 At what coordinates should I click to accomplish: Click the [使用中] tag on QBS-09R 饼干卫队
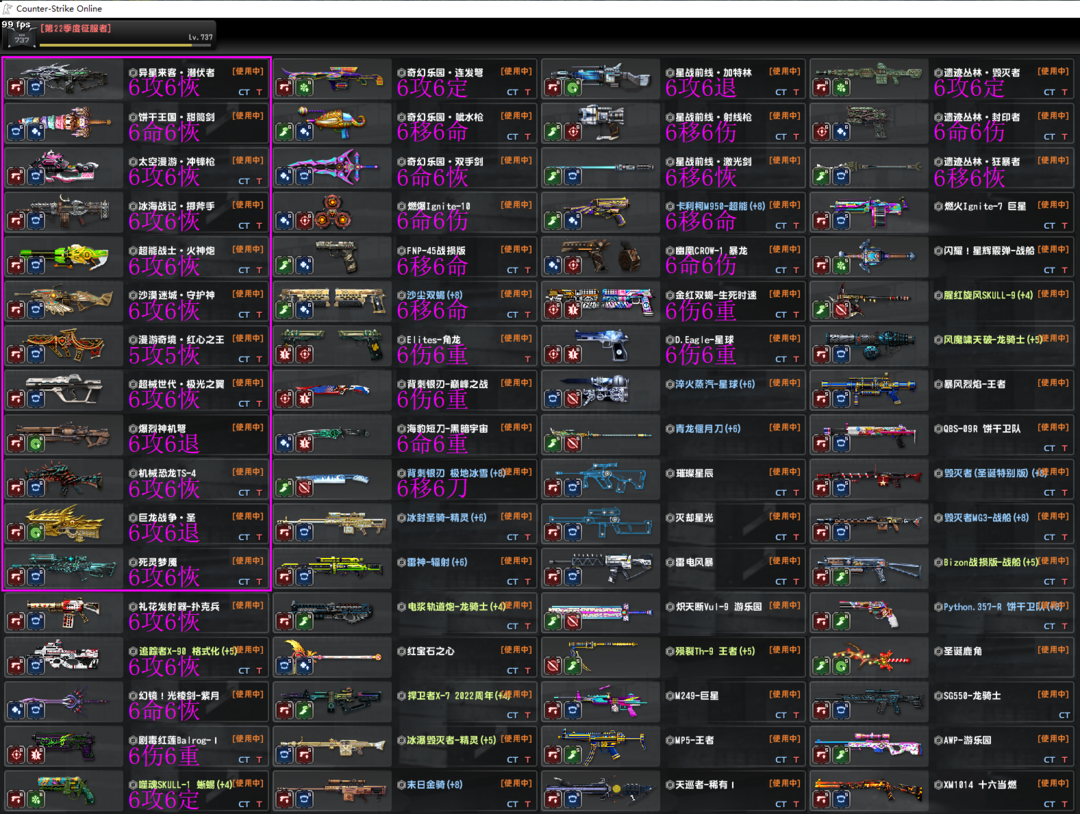[1053, 427]
